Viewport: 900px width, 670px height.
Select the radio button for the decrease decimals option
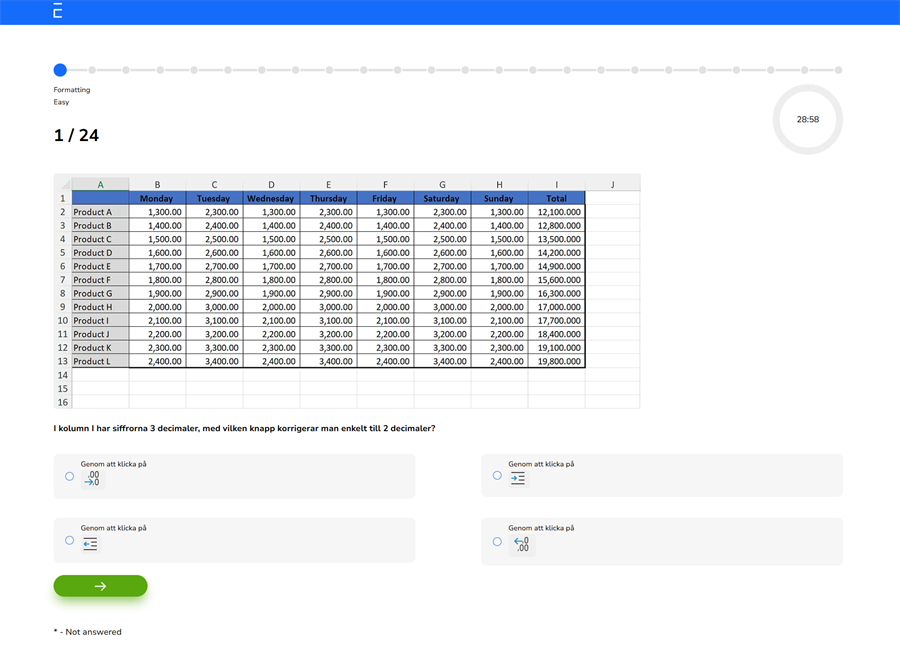[x=69, y=476]
